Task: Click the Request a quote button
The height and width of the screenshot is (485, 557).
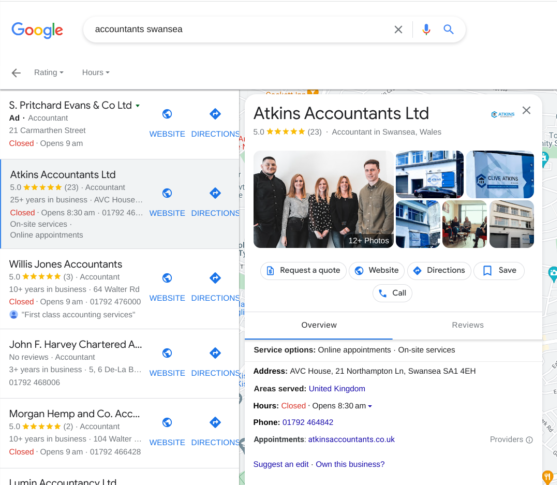Action: pyautogui.click(x=303, y=271)
